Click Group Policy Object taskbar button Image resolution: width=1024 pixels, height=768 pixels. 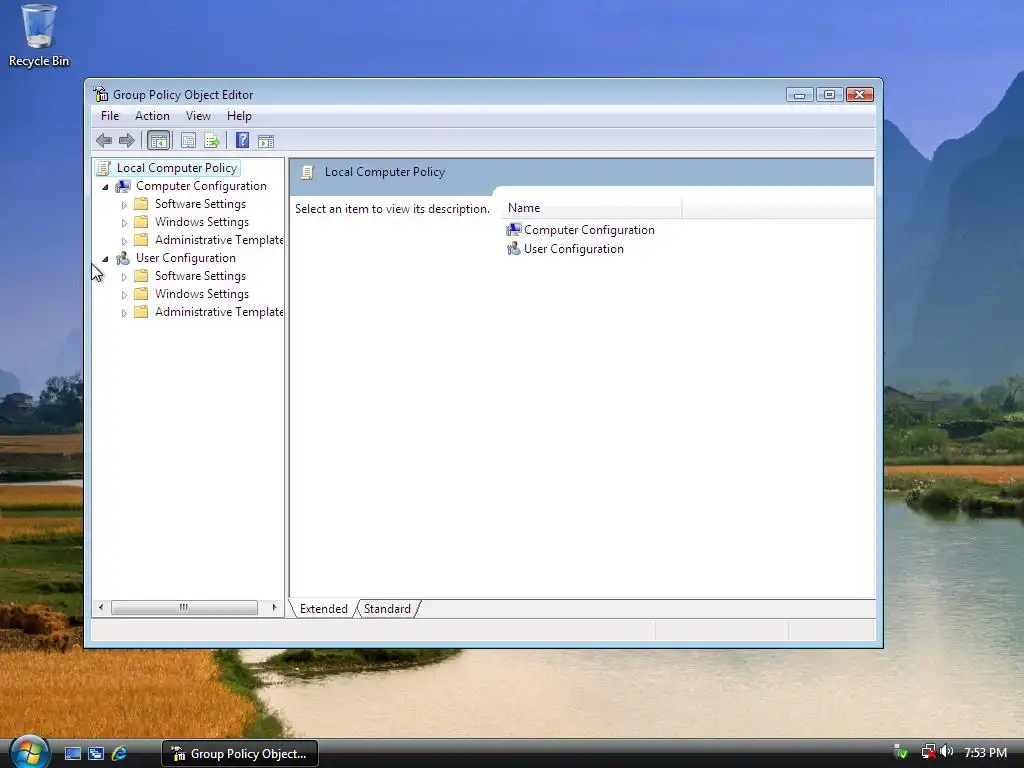pyautogui.click(x=240, y=754)
